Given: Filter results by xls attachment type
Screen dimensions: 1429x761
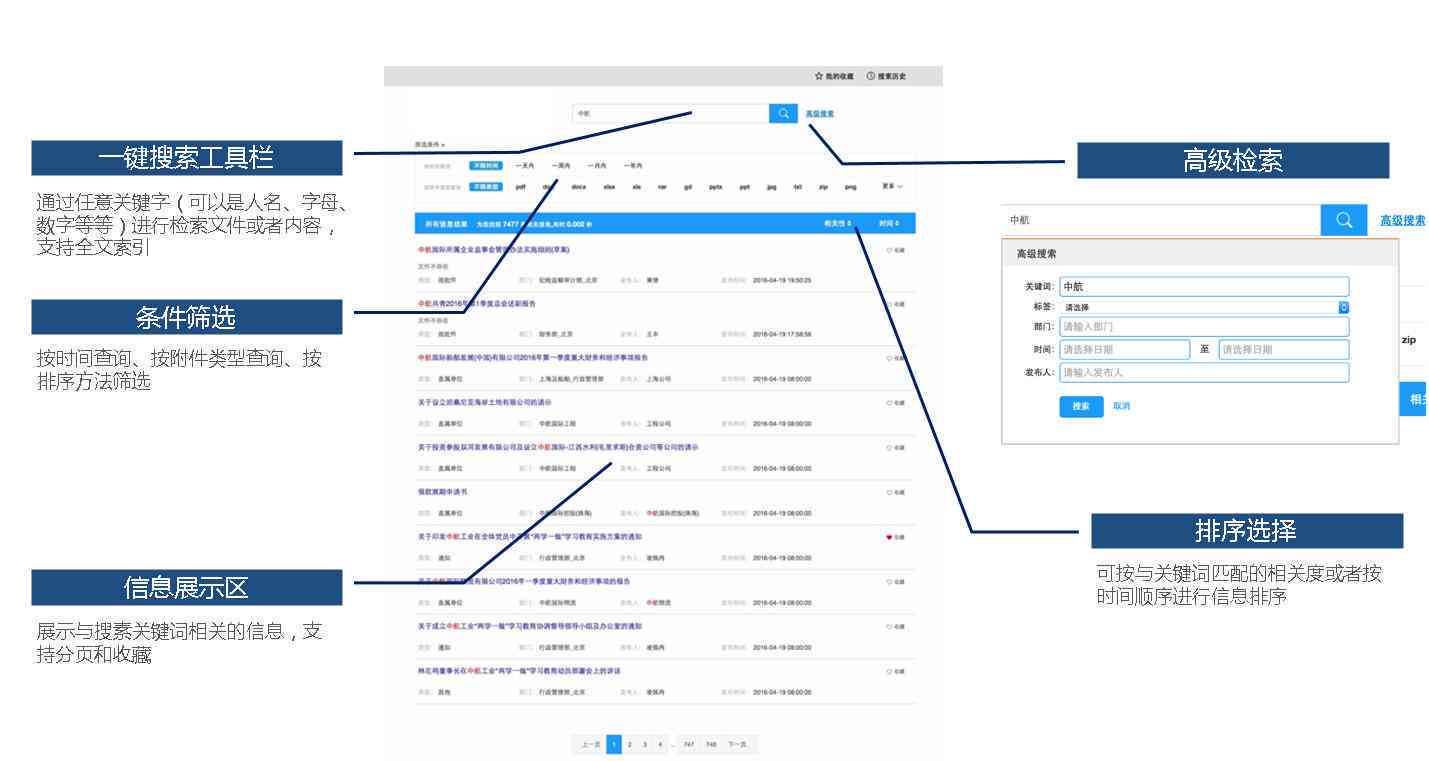Looking at the screenshot, I should (637, 186).
